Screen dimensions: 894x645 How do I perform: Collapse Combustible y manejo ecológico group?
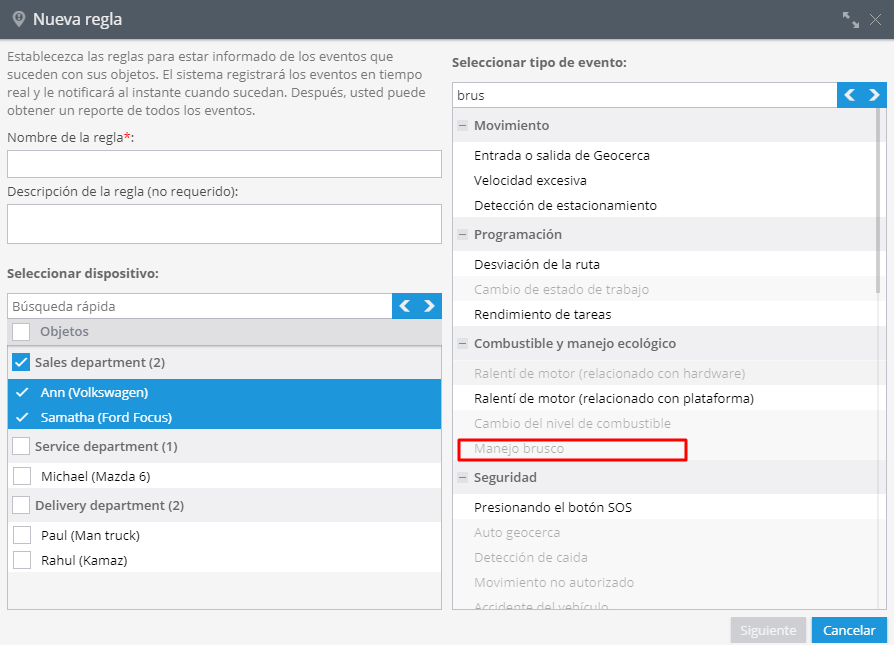pos(462,343)
